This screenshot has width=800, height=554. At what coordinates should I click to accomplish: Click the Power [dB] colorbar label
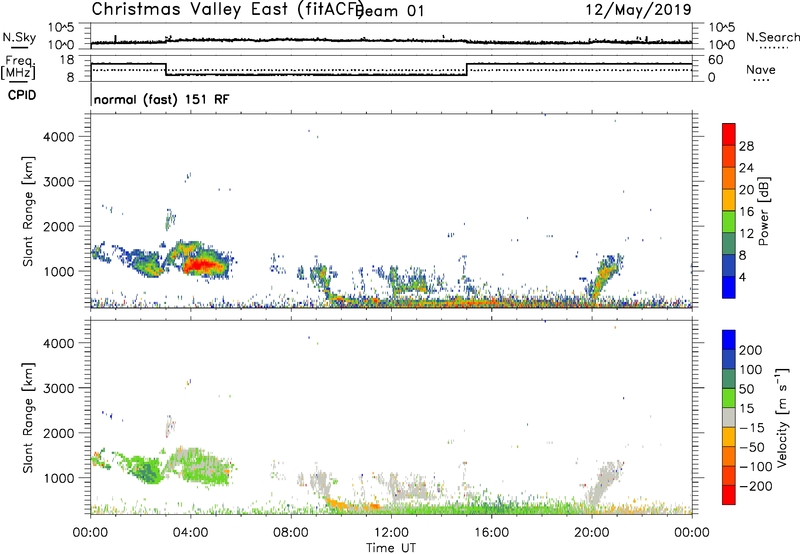coord(763,211)
